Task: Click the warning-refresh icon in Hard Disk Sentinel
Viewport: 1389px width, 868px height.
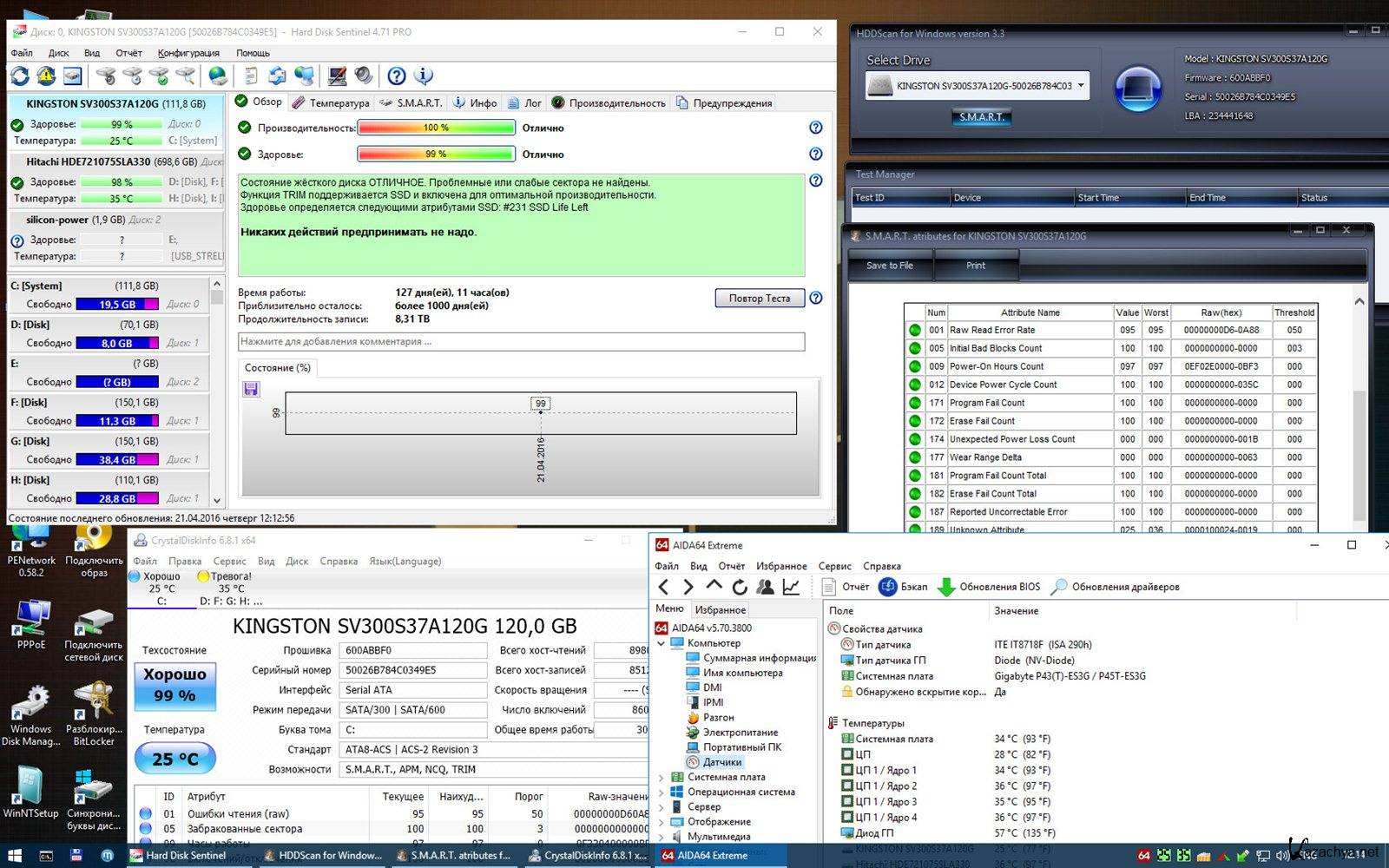Action: (46, 76)
